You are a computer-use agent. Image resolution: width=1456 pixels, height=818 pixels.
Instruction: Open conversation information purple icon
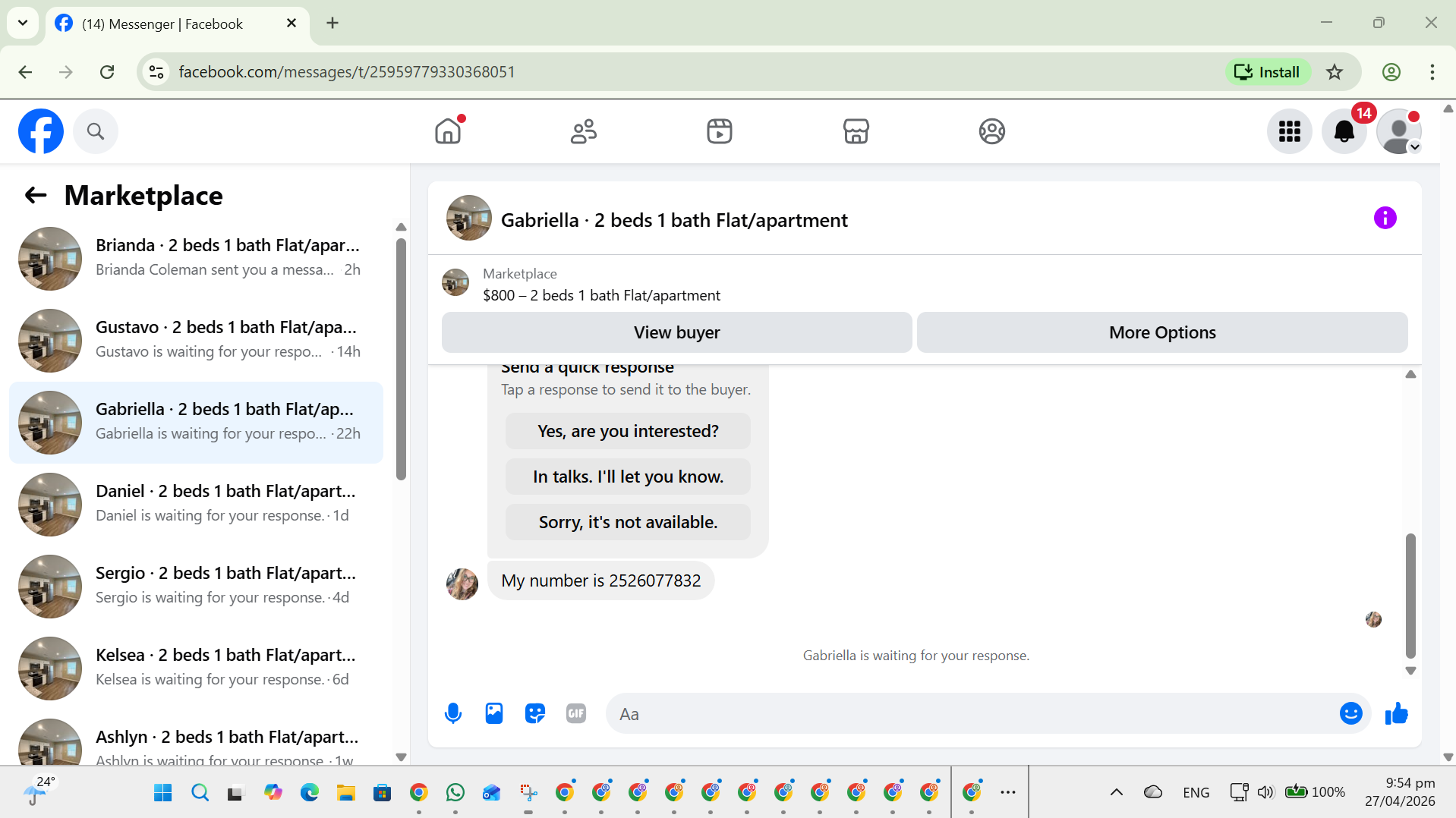click(1385, 218)
